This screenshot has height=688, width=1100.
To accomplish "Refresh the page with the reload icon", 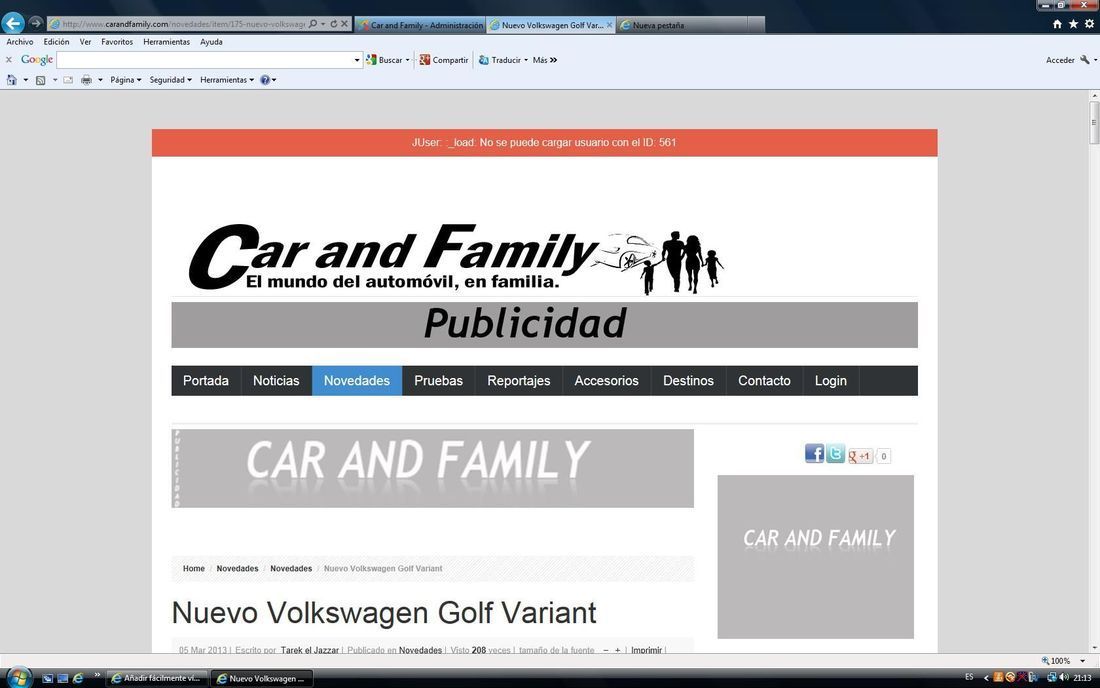I will [333, 24].
